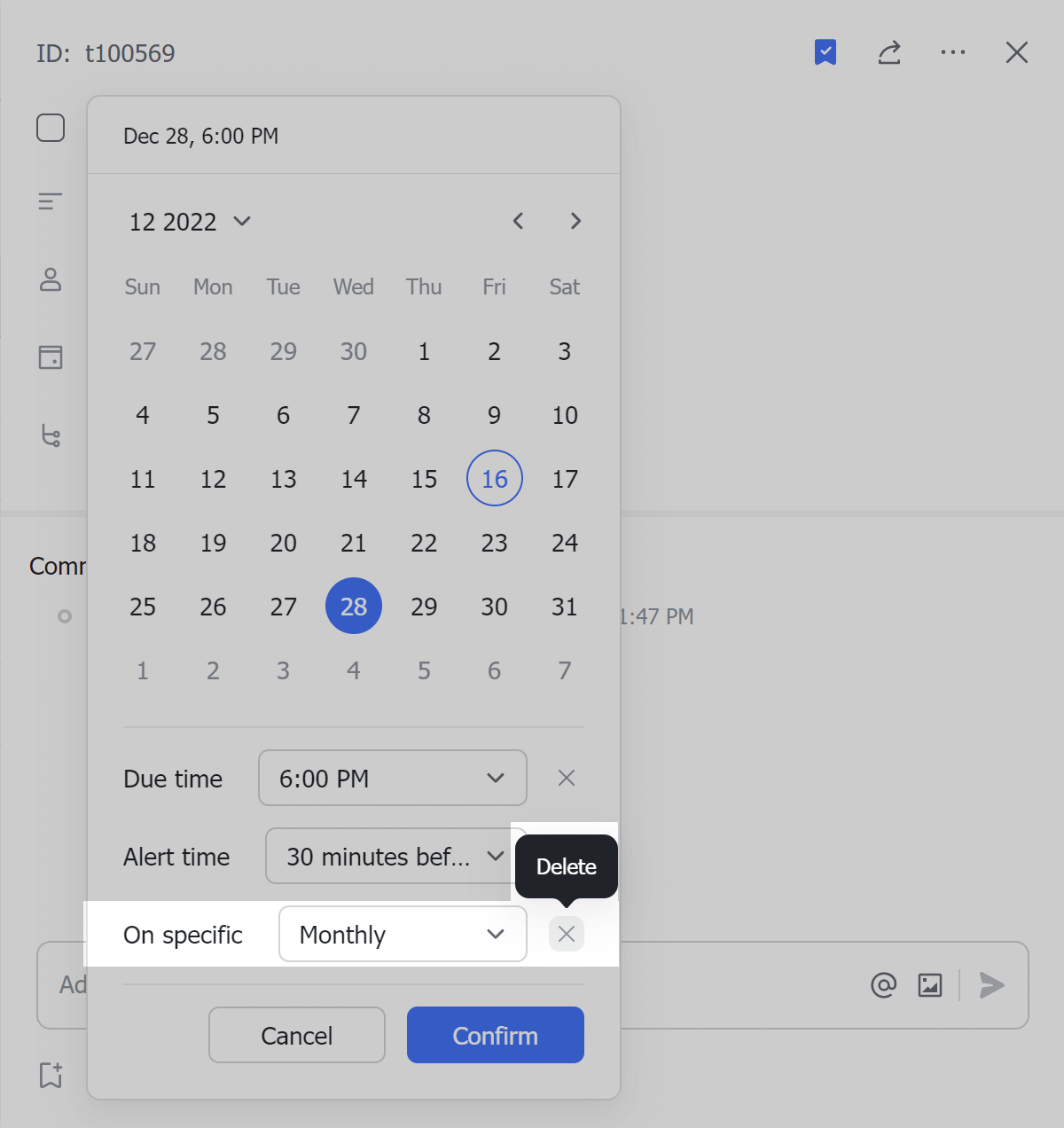
Task: Select the assignee person icon in sidebar
Action: (x=51, y=280)
